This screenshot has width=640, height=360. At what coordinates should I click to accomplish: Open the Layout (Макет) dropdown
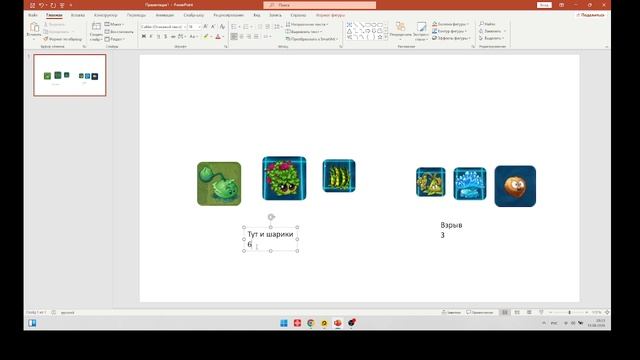114,24
